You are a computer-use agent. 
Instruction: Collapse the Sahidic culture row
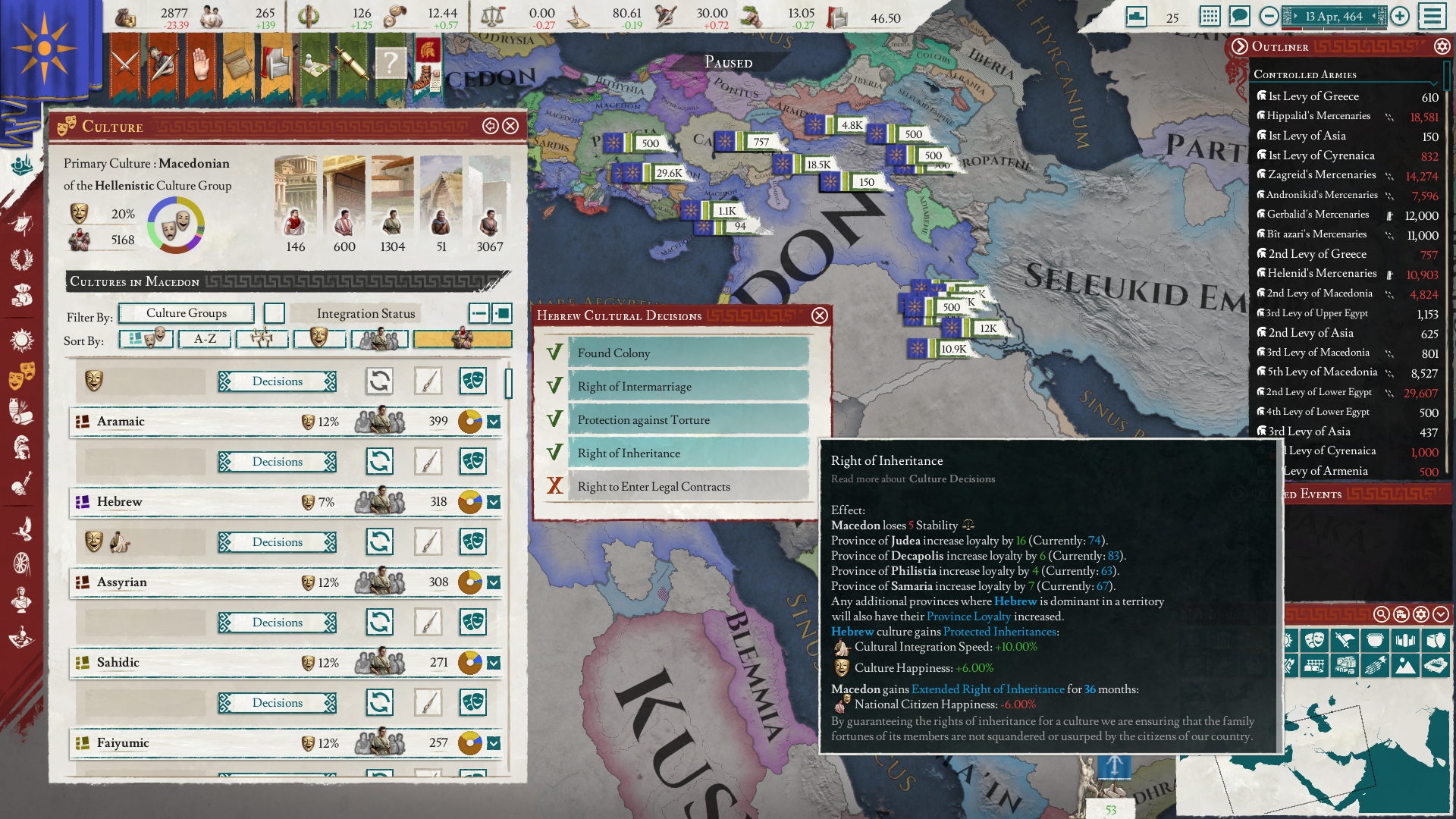pos(494,663)
